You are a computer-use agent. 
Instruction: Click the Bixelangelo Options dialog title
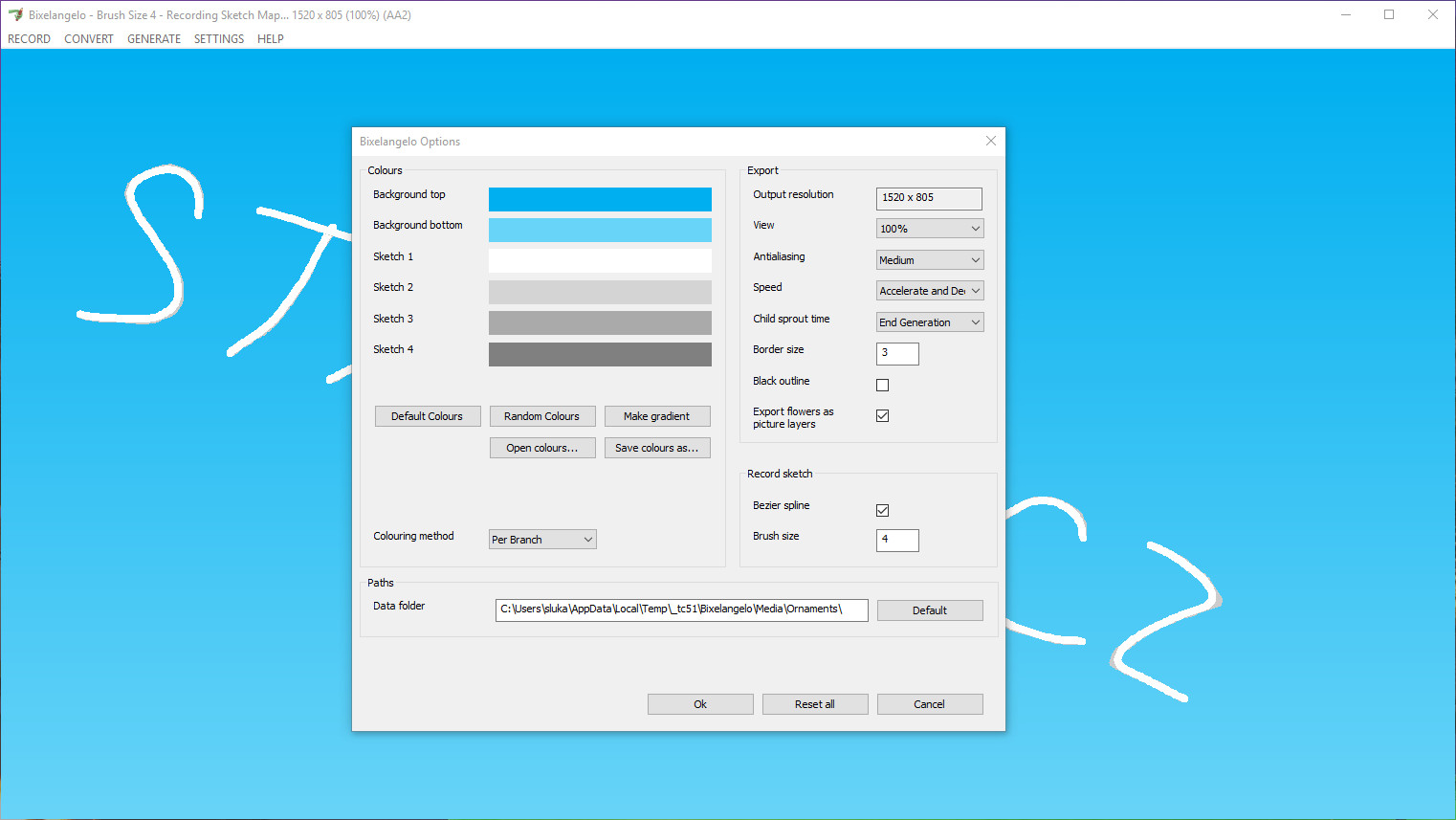[410, 142]
